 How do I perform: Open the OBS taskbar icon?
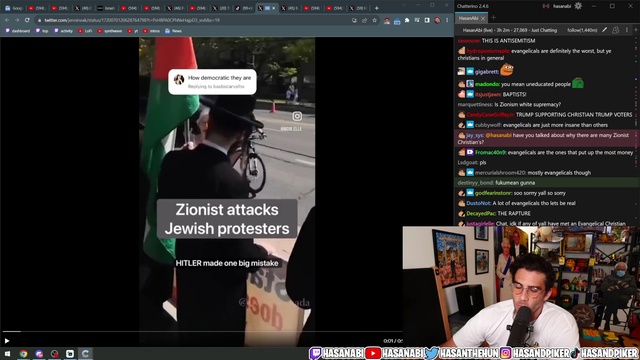tap(54, 353)
